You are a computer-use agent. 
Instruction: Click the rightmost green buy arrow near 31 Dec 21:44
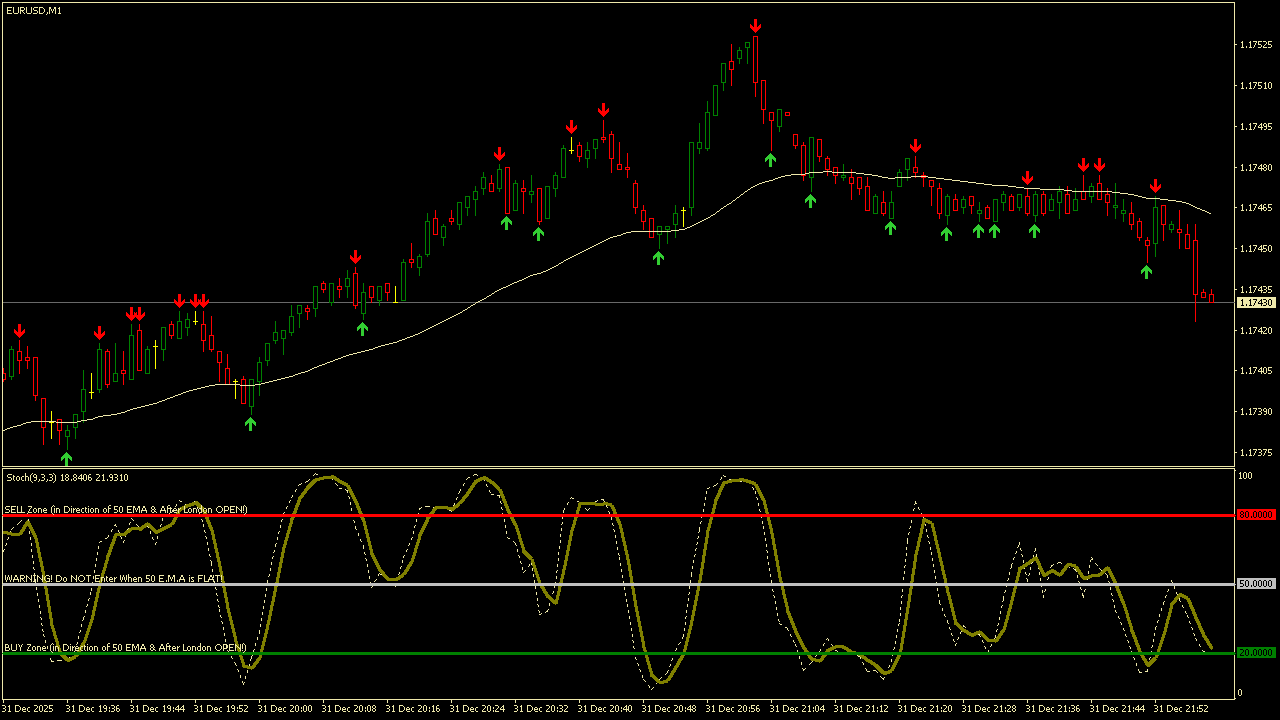1146,269
